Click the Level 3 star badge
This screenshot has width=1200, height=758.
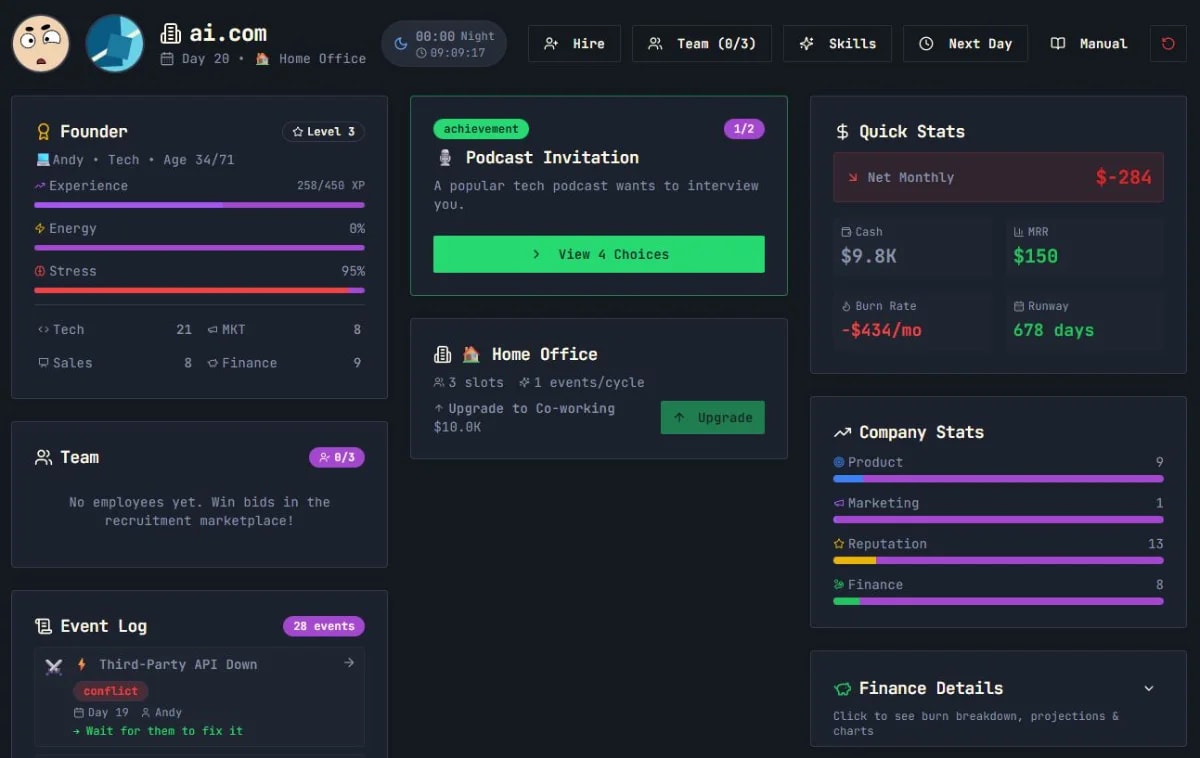tap(323, 131)
